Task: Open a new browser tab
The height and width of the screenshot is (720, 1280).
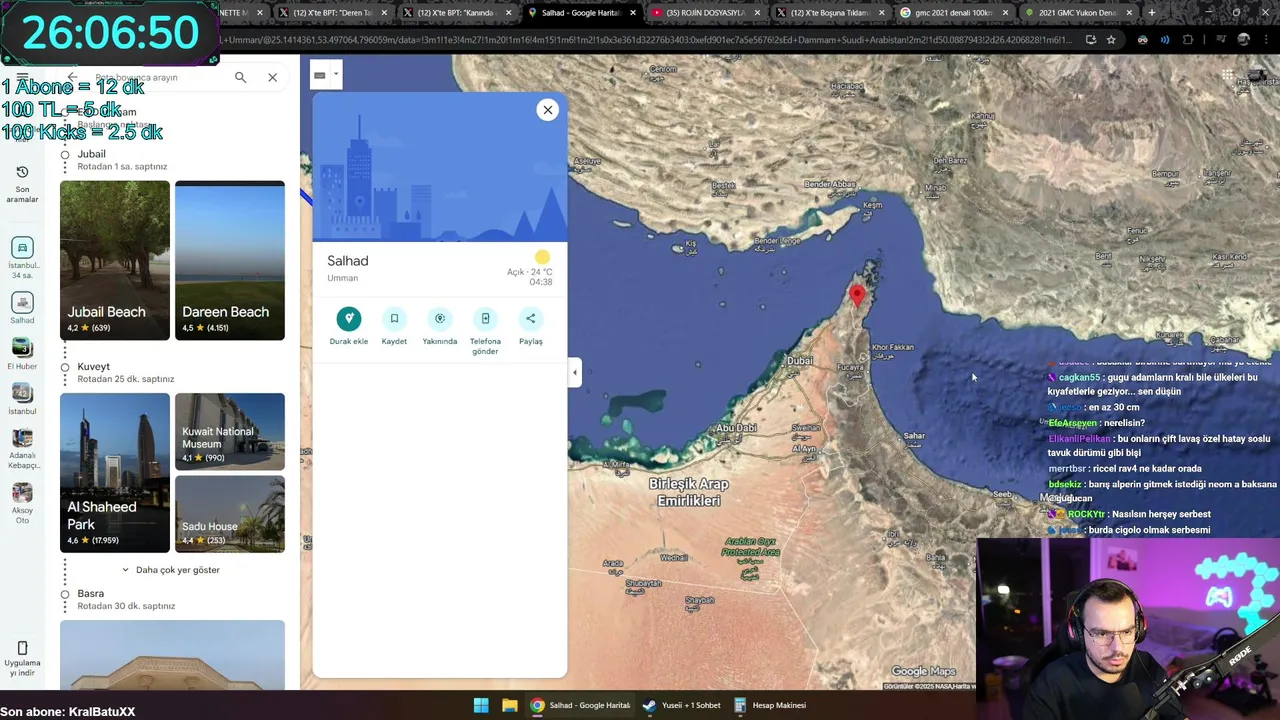Action: tap(1152, 13)
